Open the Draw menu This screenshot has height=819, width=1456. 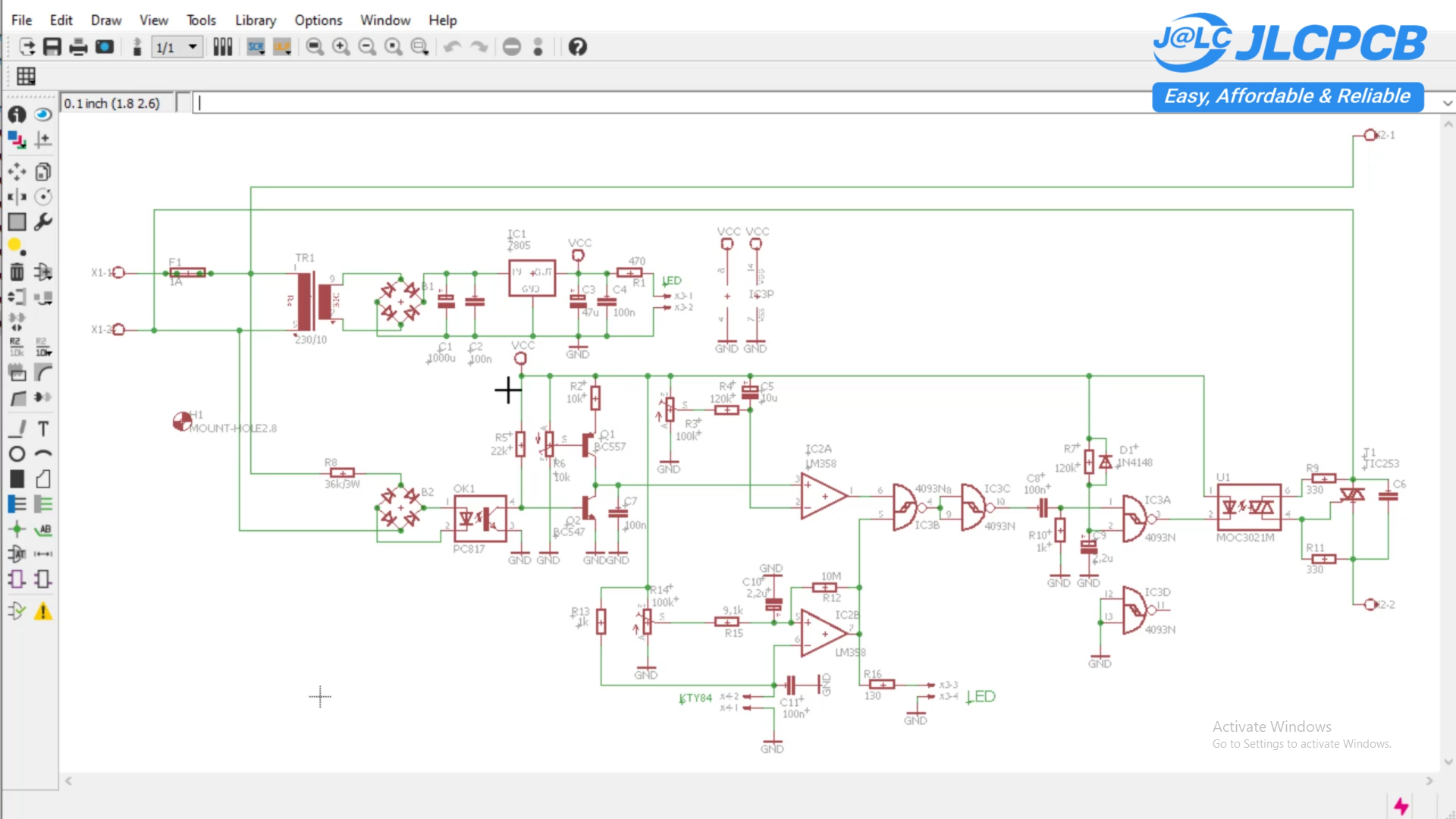click(106, 20)
